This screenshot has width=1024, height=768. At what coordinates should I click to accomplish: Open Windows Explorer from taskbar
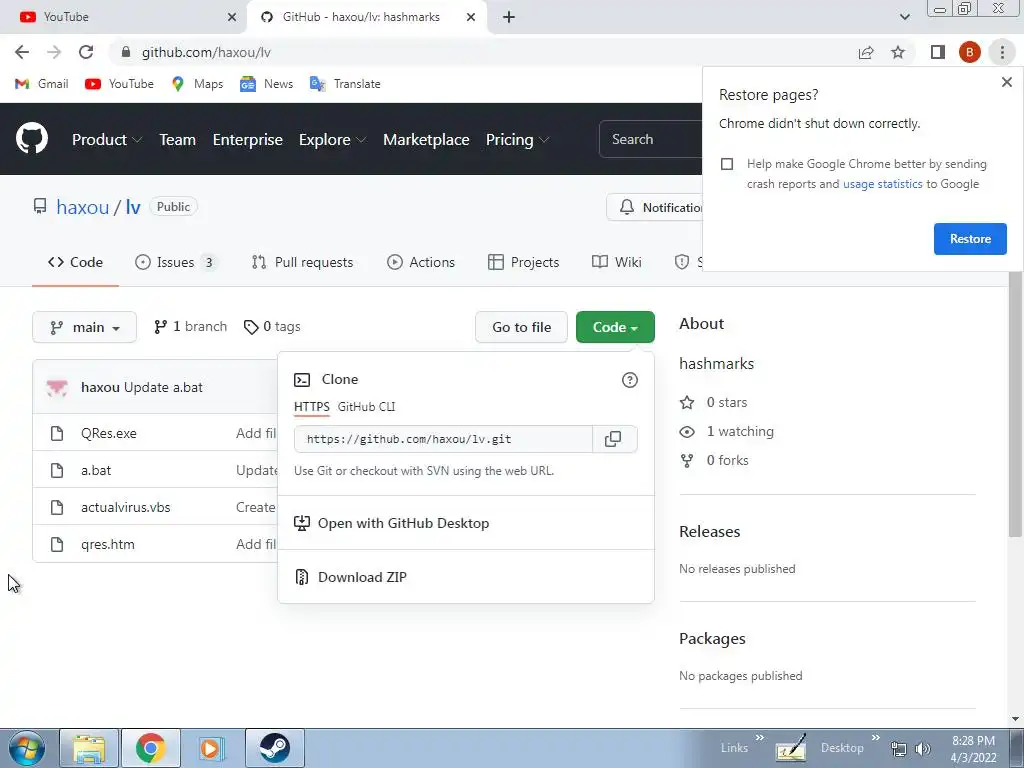click(89, 748)
